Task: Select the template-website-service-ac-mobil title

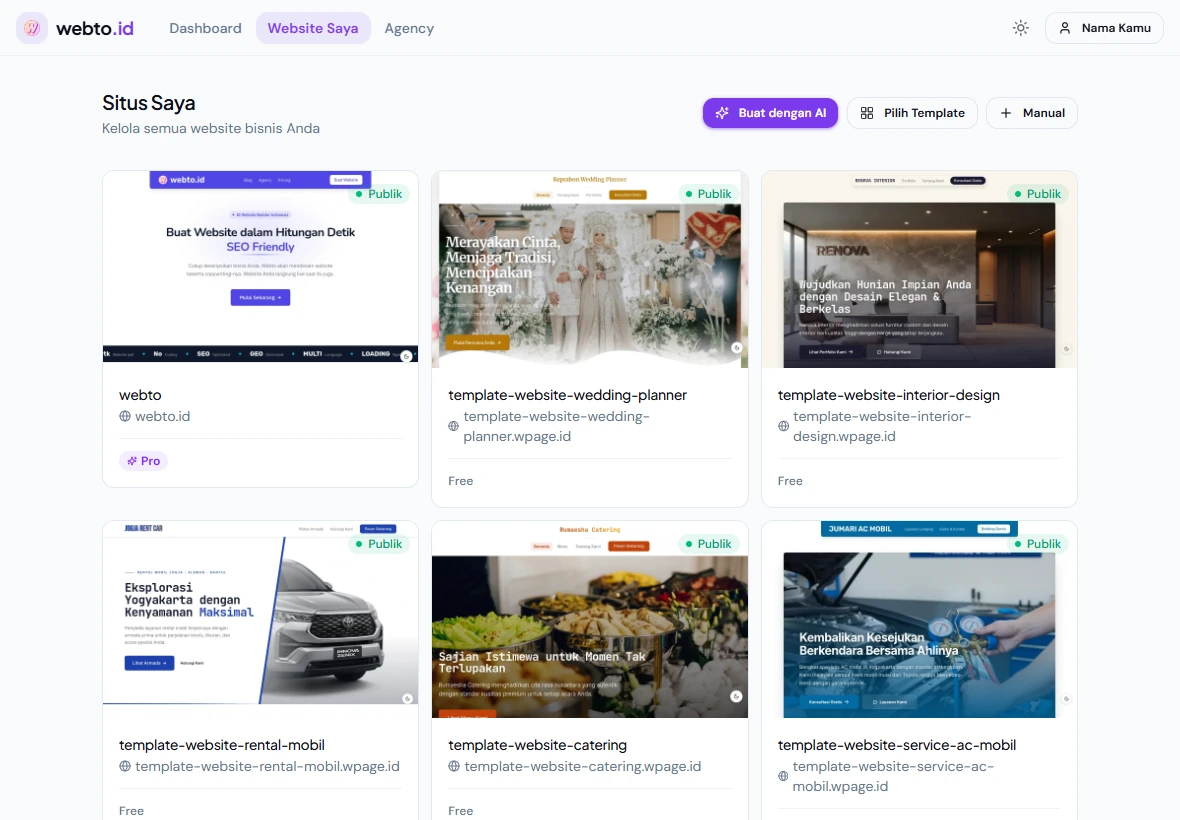Action: [x=897, y=745]
